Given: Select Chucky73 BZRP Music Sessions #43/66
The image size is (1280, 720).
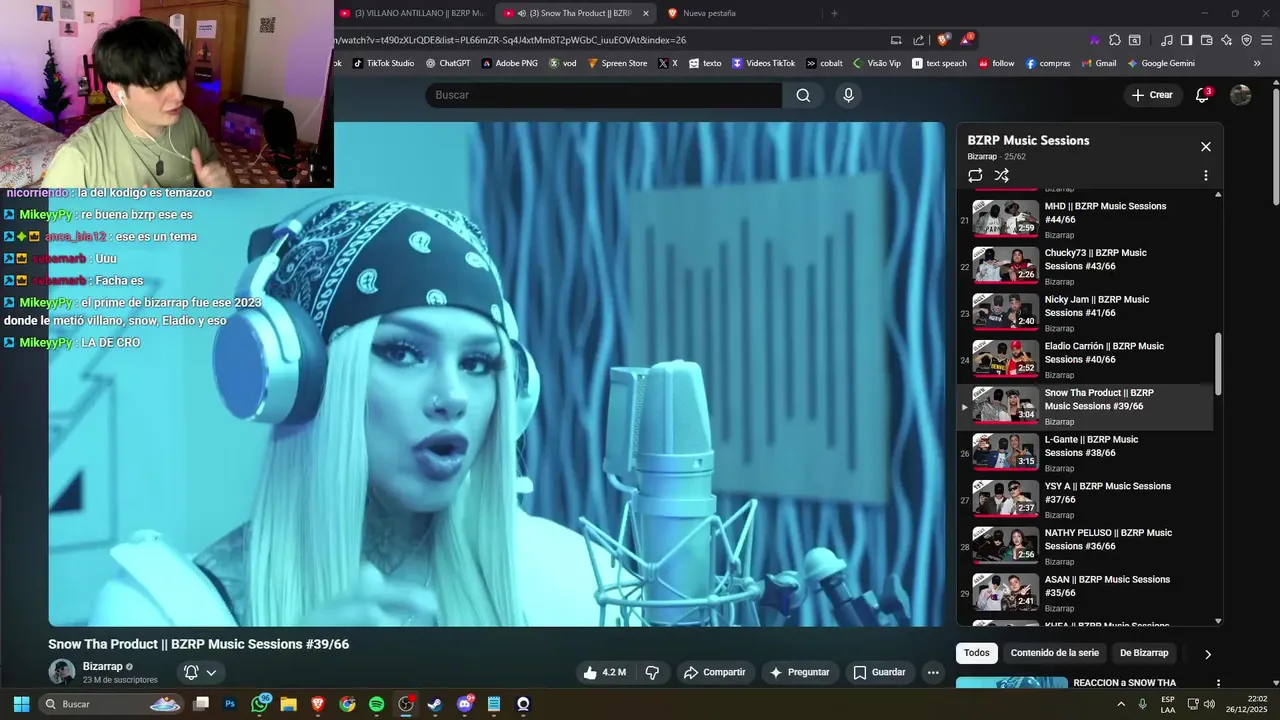Looking at the screenshot, I should click(x=1085, y=266).
